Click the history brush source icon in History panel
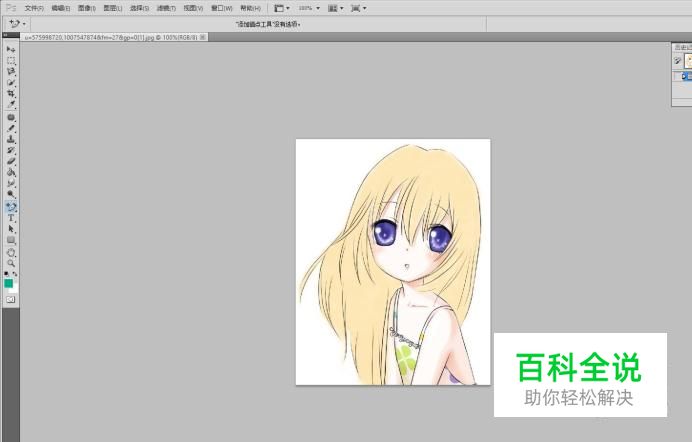 click(677, 61)
